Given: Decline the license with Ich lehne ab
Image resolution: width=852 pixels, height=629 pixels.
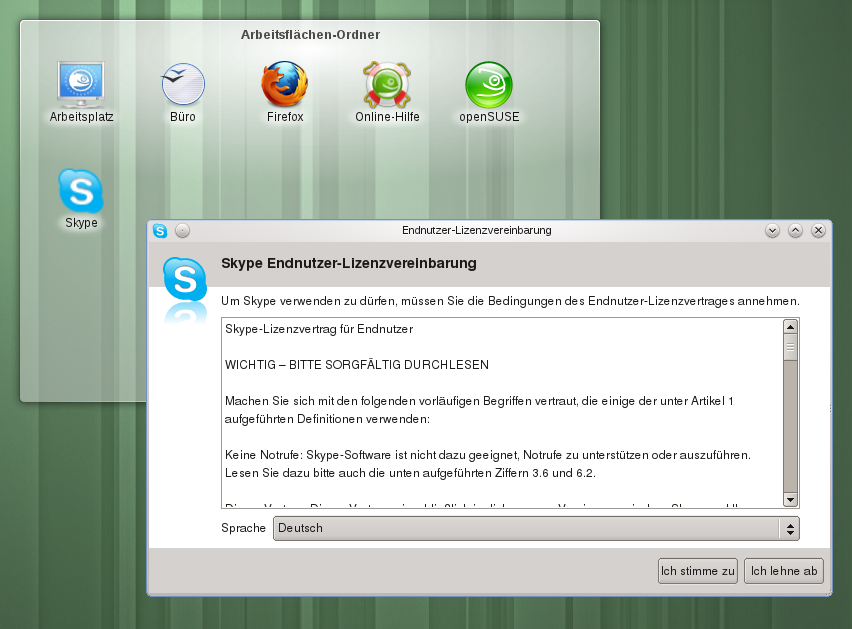Looking at the screenshot, I should 784,571.
